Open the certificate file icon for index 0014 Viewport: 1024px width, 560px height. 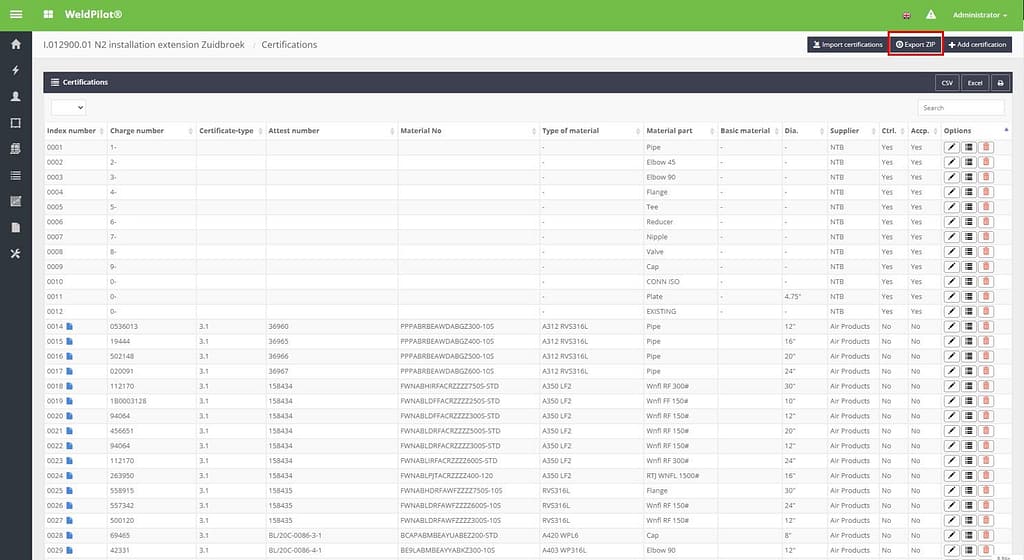[x=70, y=326]
